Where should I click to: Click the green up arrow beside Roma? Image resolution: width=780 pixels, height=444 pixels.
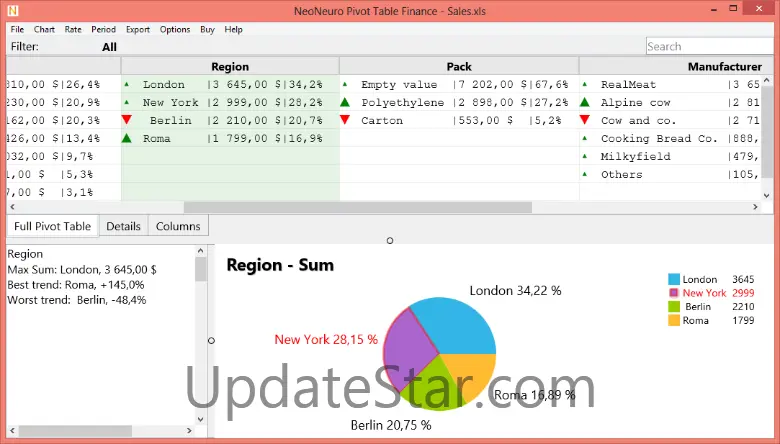pos(126,138)
